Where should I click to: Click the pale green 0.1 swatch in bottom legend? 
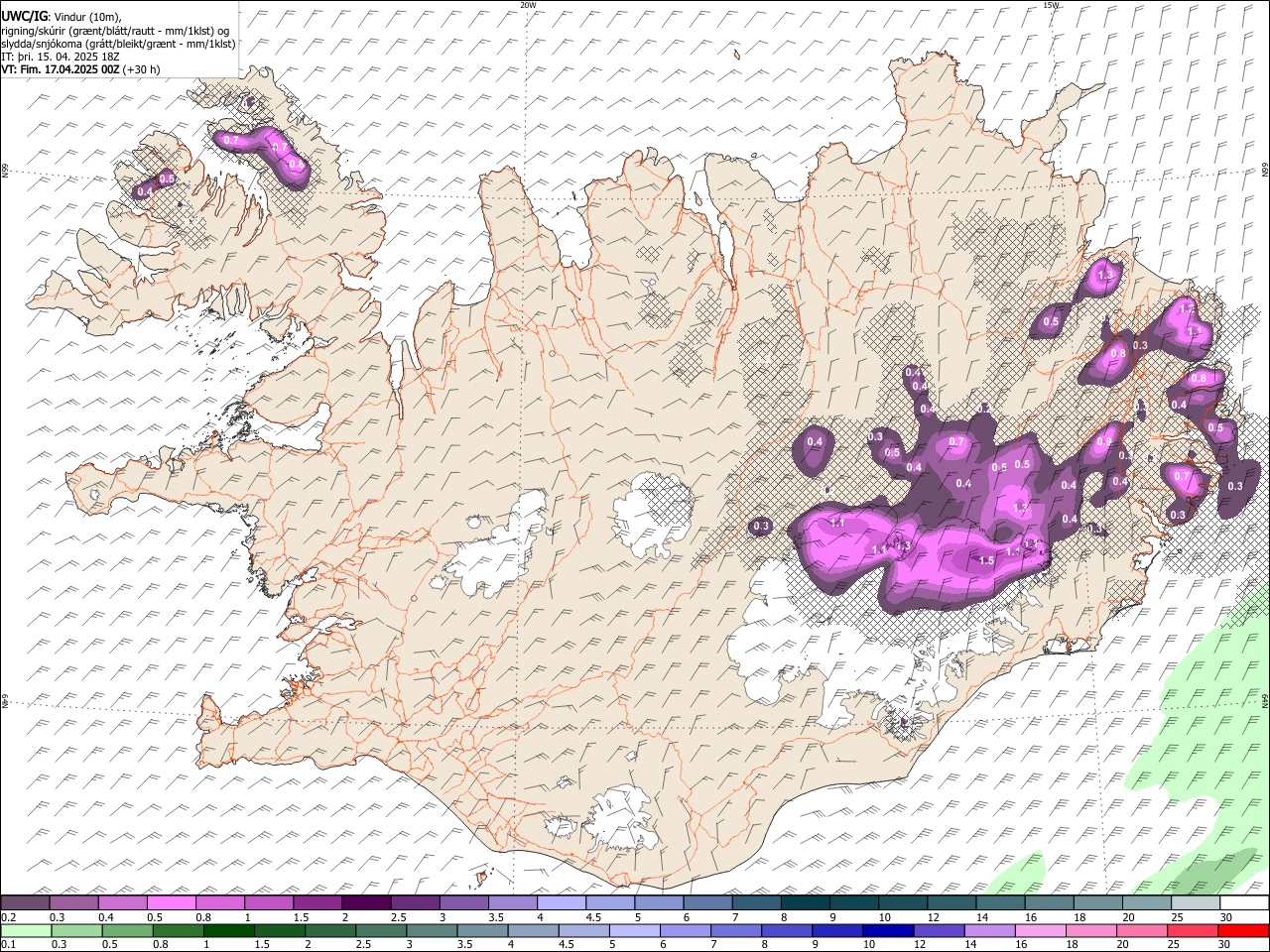25,930
